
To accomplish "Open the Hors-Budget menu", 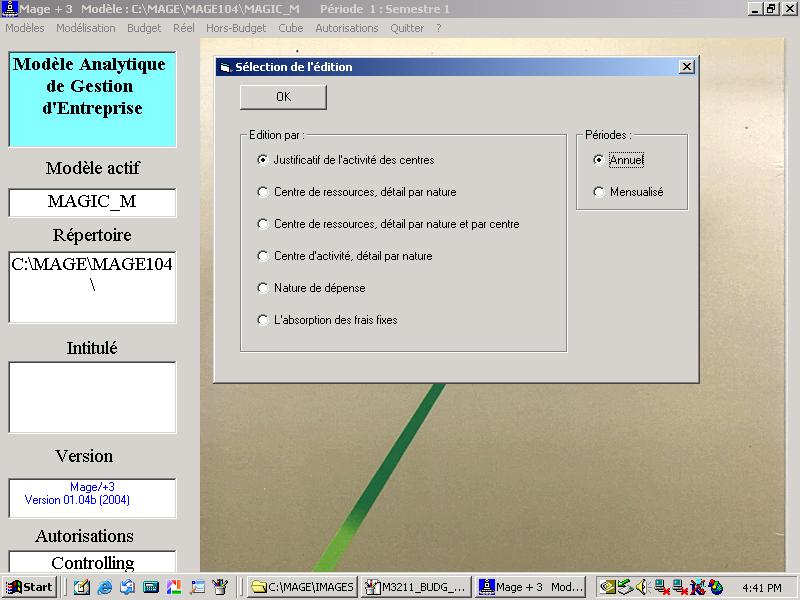I will point(236,28).
